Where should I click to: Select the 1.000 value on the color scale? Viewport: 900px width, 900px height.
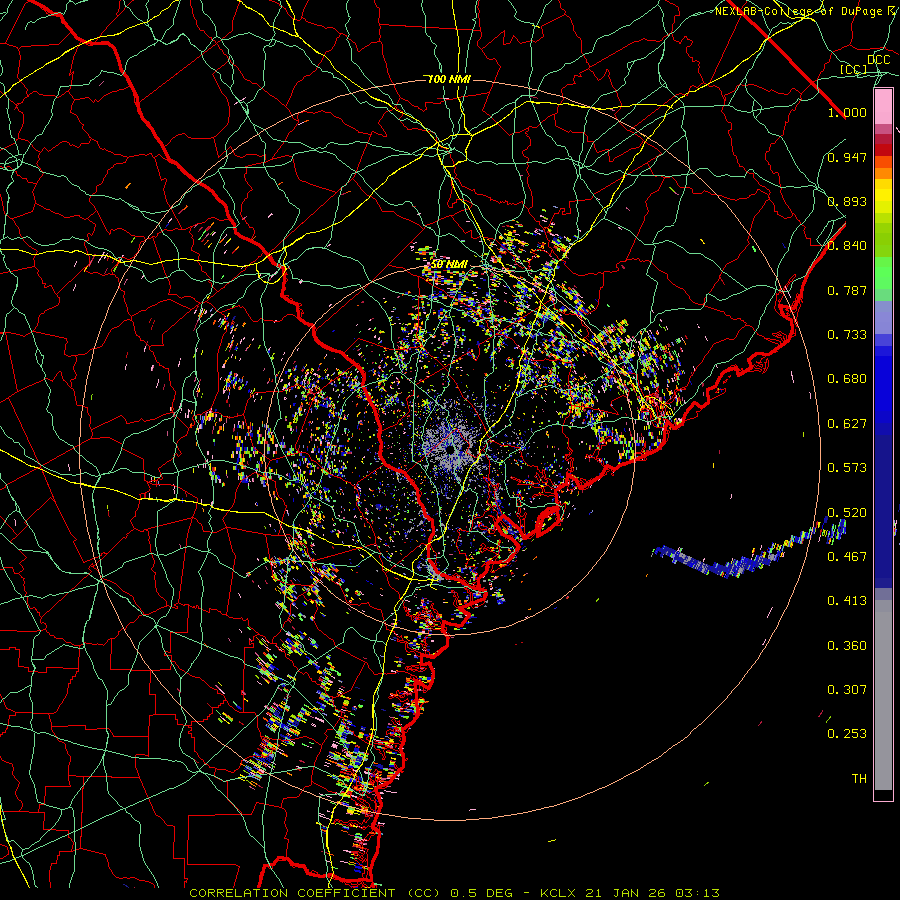pyautogui.click(x=847, y=112)
